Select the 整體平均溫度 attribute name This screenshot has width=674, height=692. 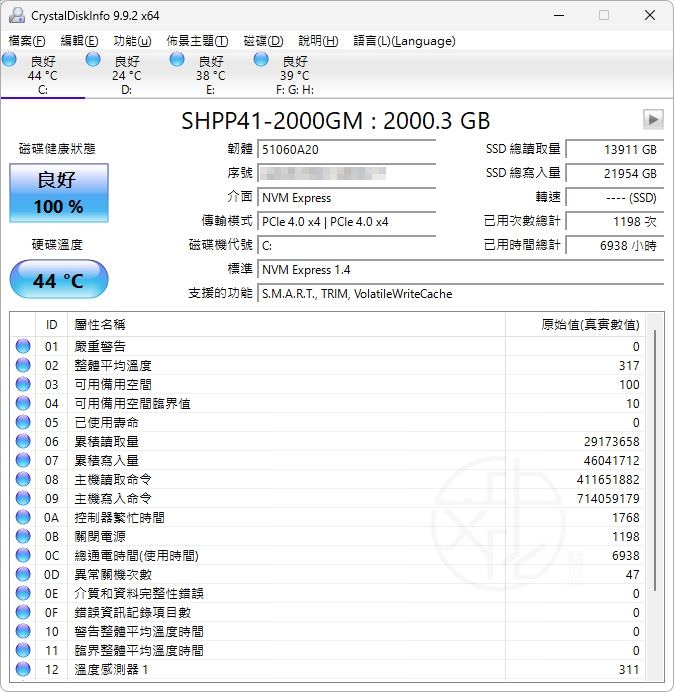pos(113,365)
